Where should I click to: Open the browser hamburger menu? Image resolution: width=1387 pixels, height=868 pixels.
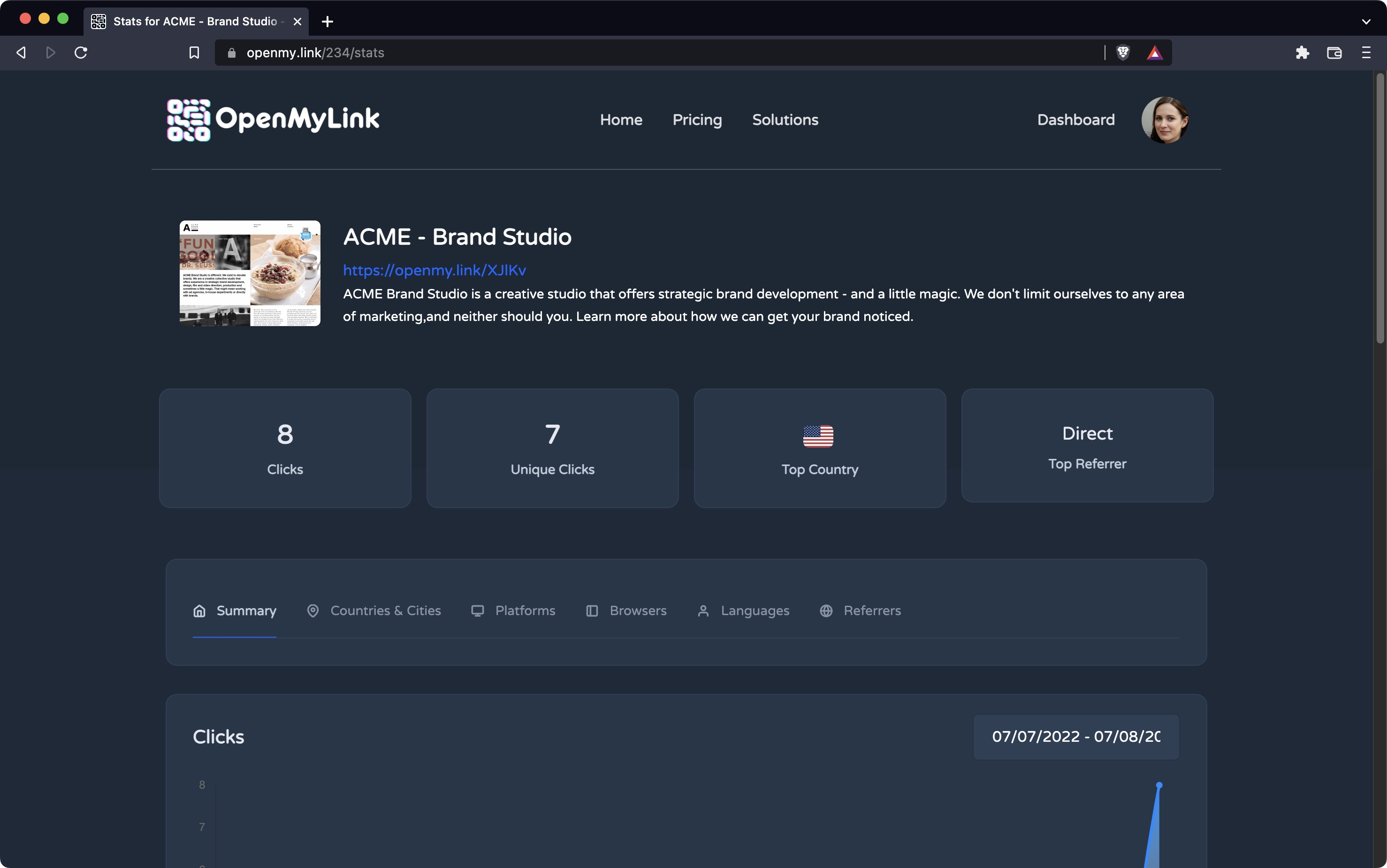1366,53
